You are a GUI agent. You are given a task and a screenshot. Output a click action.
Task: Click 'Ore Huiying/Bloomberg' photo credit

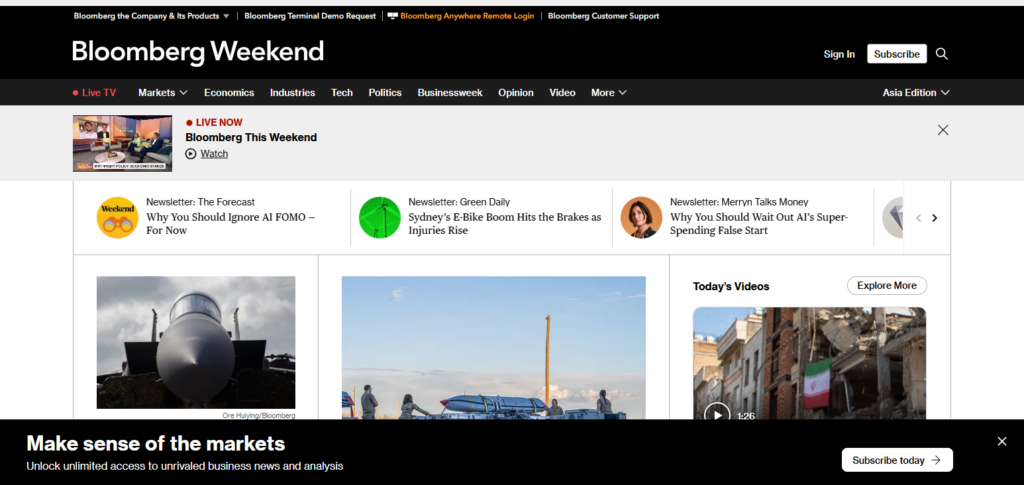[x=259, y=415]
